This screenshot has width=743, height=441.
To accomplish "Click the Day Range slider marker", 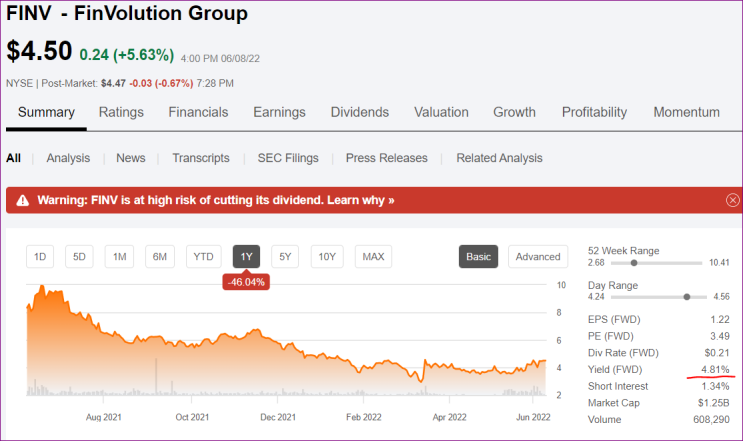I will click(x=686, y=297).
